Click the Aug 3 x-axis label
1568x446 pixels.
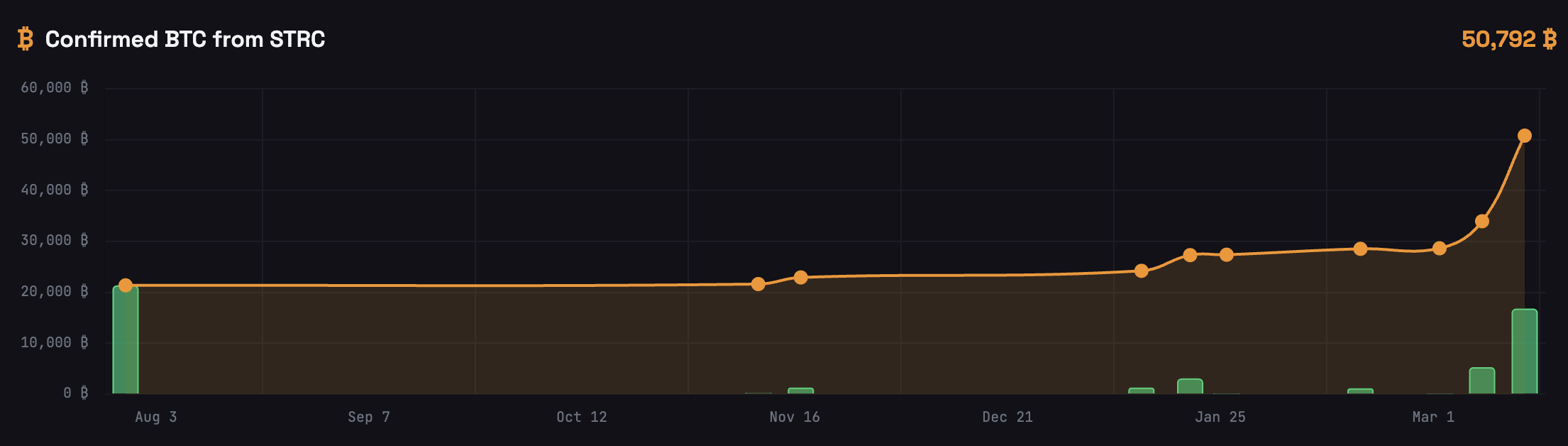point(156,417)
